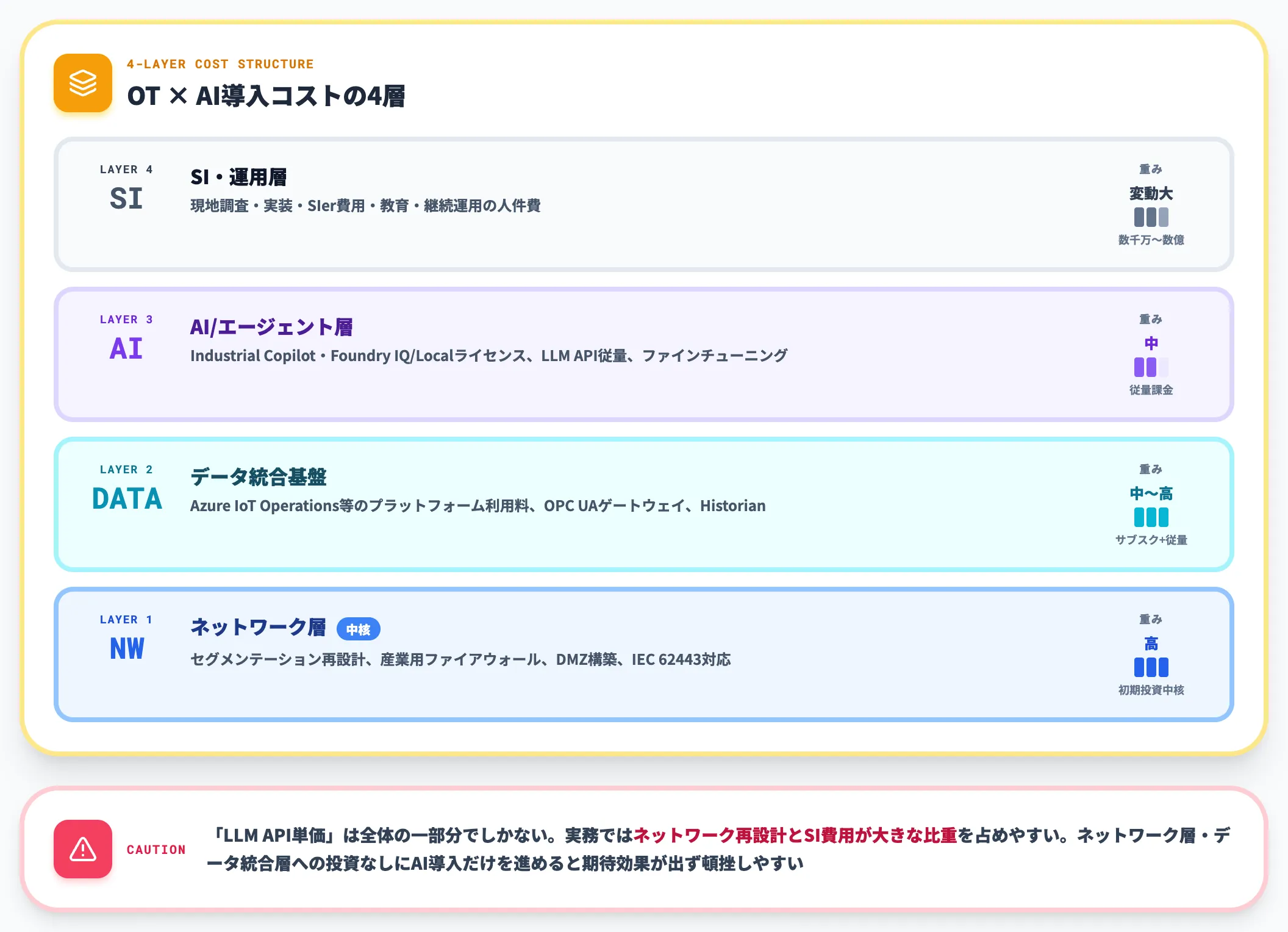Click the '重み' label in AI layer card
Screen dimensions: 1288x932
[1151, 320]
